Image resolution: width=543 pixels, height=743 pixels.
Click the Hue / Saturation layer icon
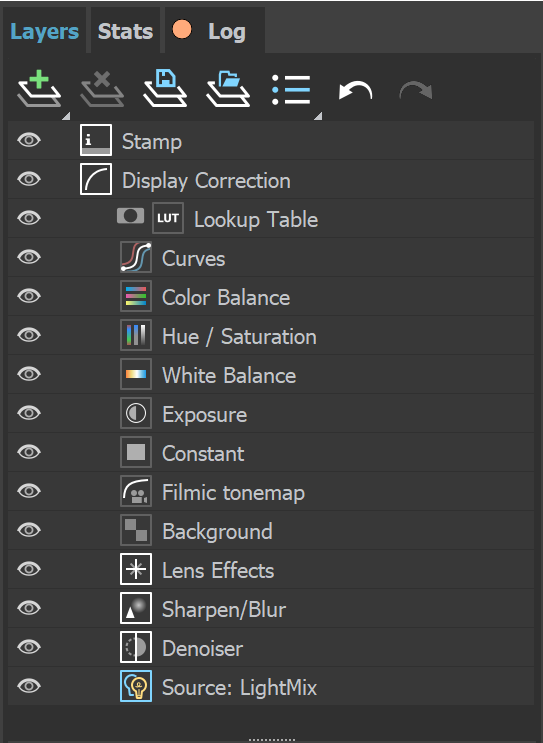pos(136,335)
